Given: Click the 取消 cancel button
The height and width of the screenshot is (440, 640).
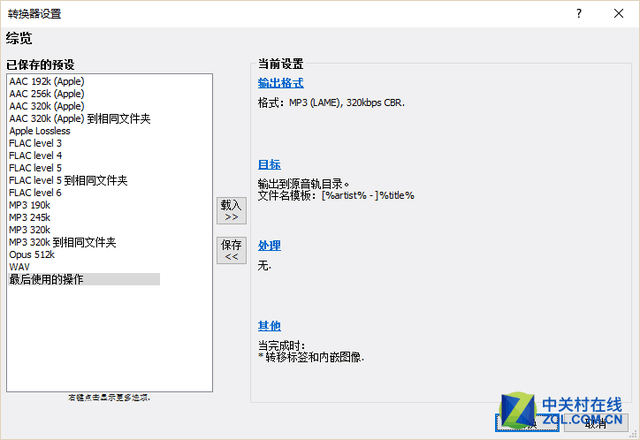Looking at the screenshot, I should 596,423.
